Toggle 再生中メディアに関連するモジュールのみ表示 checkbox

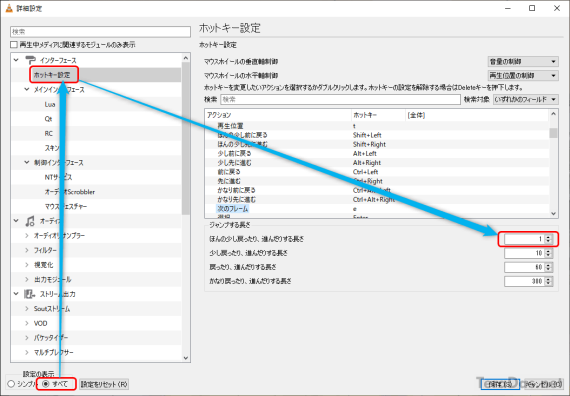pyautogui.click(x=14, y=45)
